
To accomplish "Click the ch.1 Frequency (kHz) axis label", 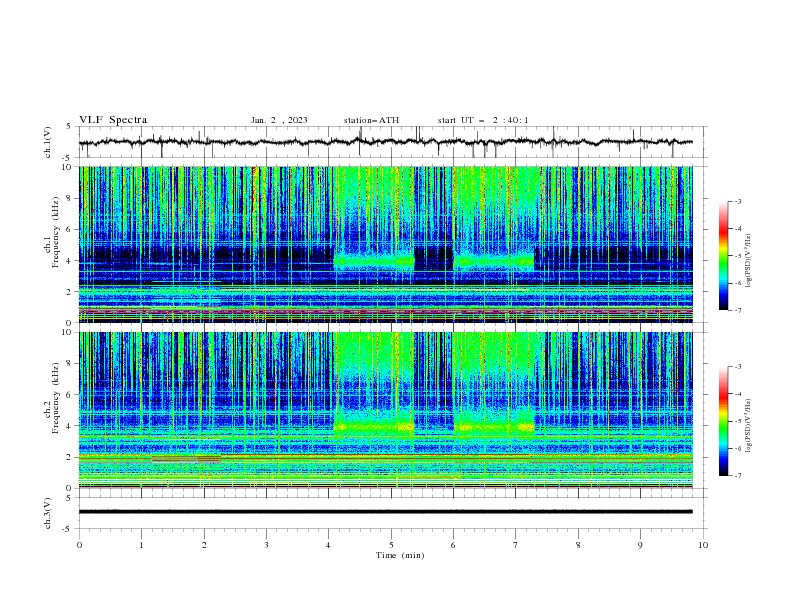I will point(52,231).
